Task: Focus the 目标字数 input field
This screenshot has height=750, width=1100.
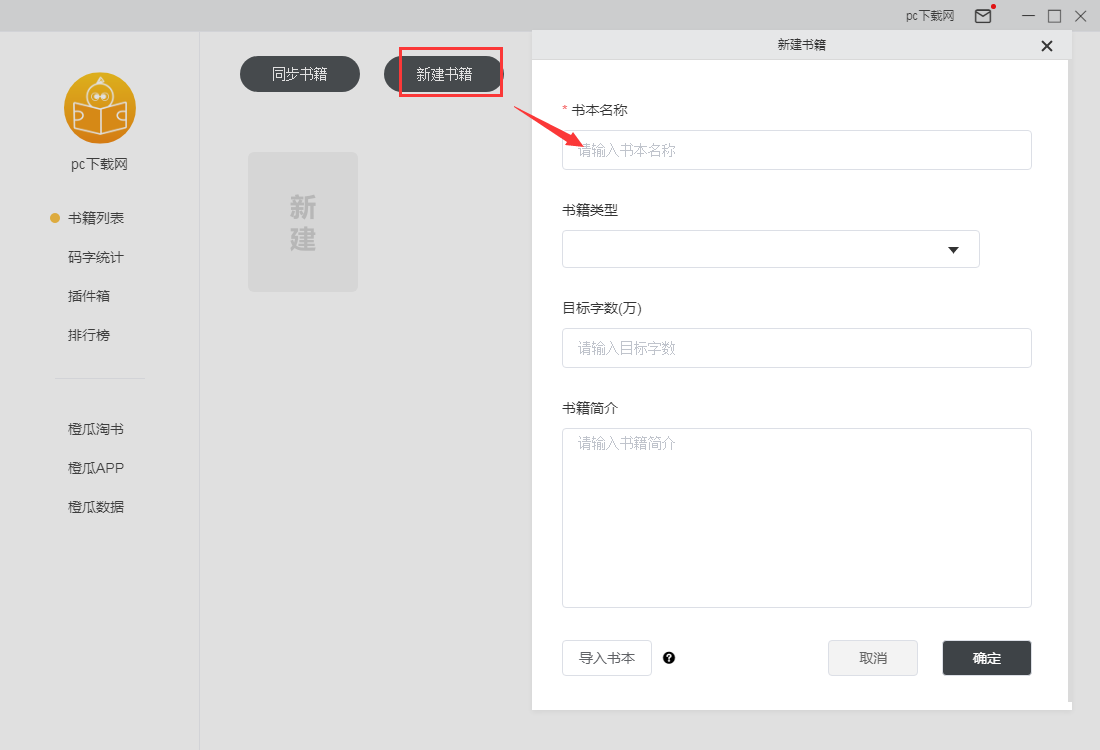Action: (796, 348)
